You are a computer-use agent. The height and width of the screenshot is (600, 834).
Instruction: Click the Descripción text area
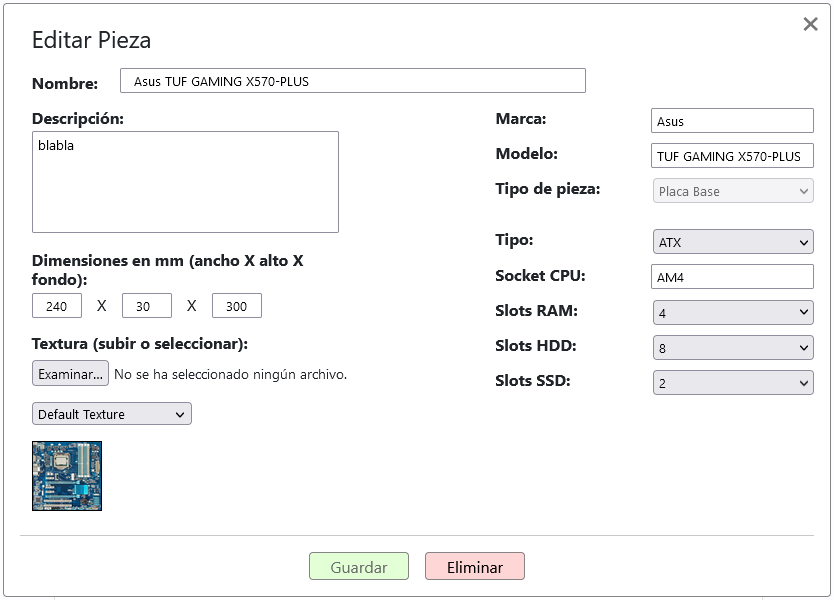click(x=185, y=182)
